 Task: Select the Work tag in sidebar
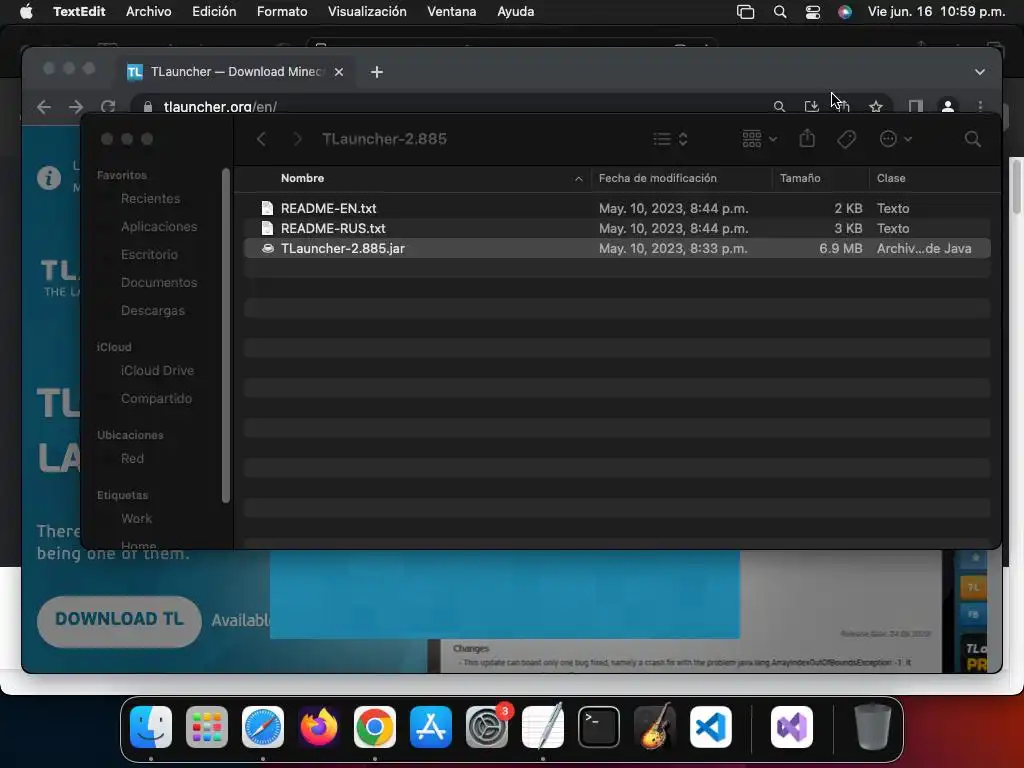coord(136,519)
